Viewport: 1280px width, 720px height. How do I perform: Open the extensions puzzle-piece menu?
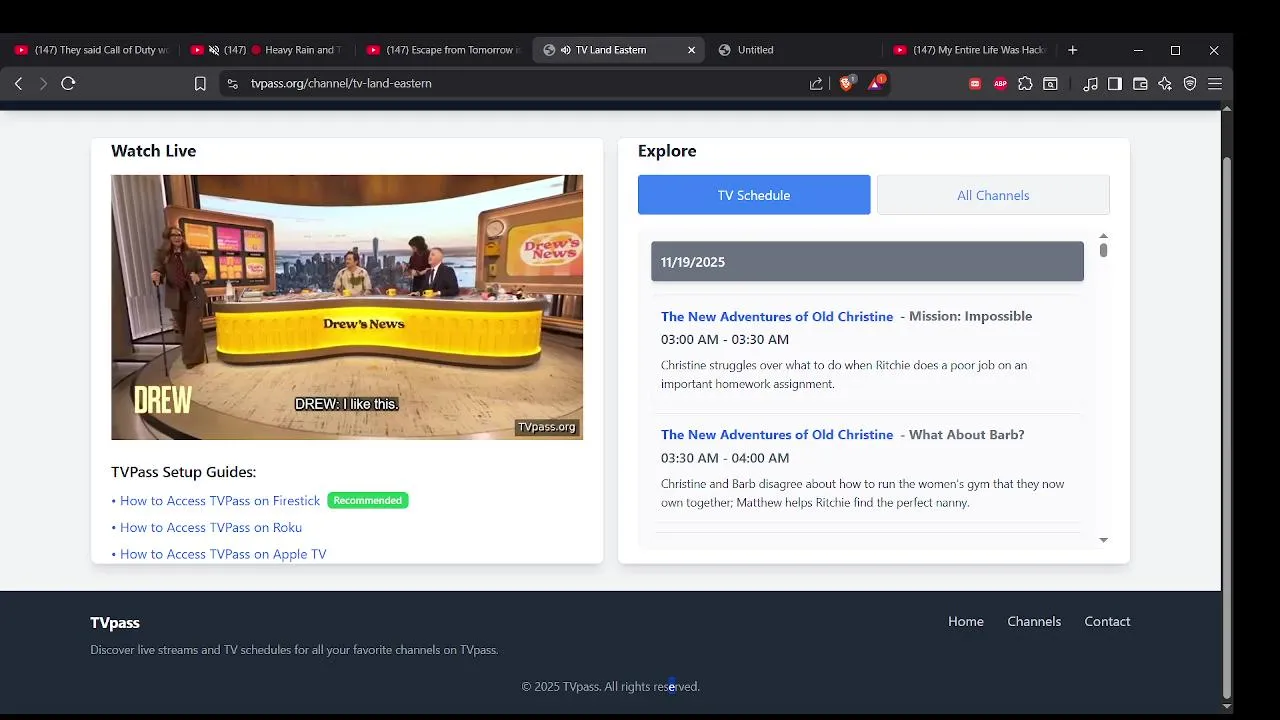point(1025,84)
